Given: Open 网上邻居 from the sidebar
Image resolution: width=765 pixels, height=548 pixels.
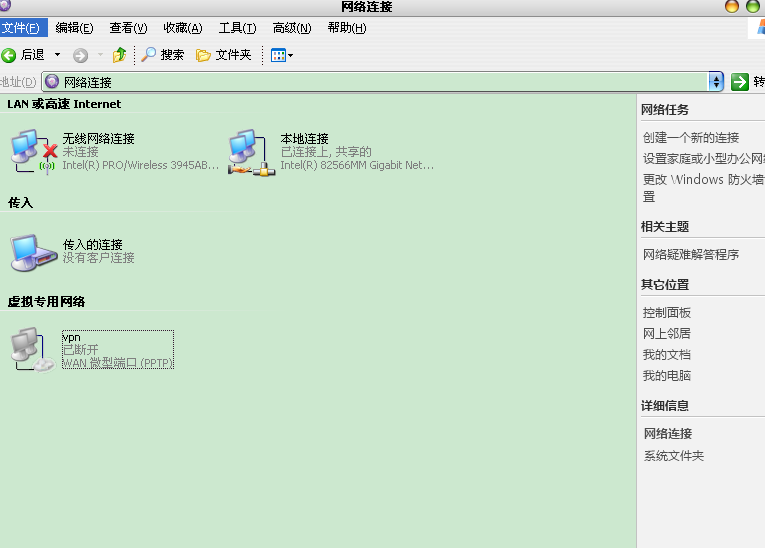Looking at the screenshot, I should (667, 334).
